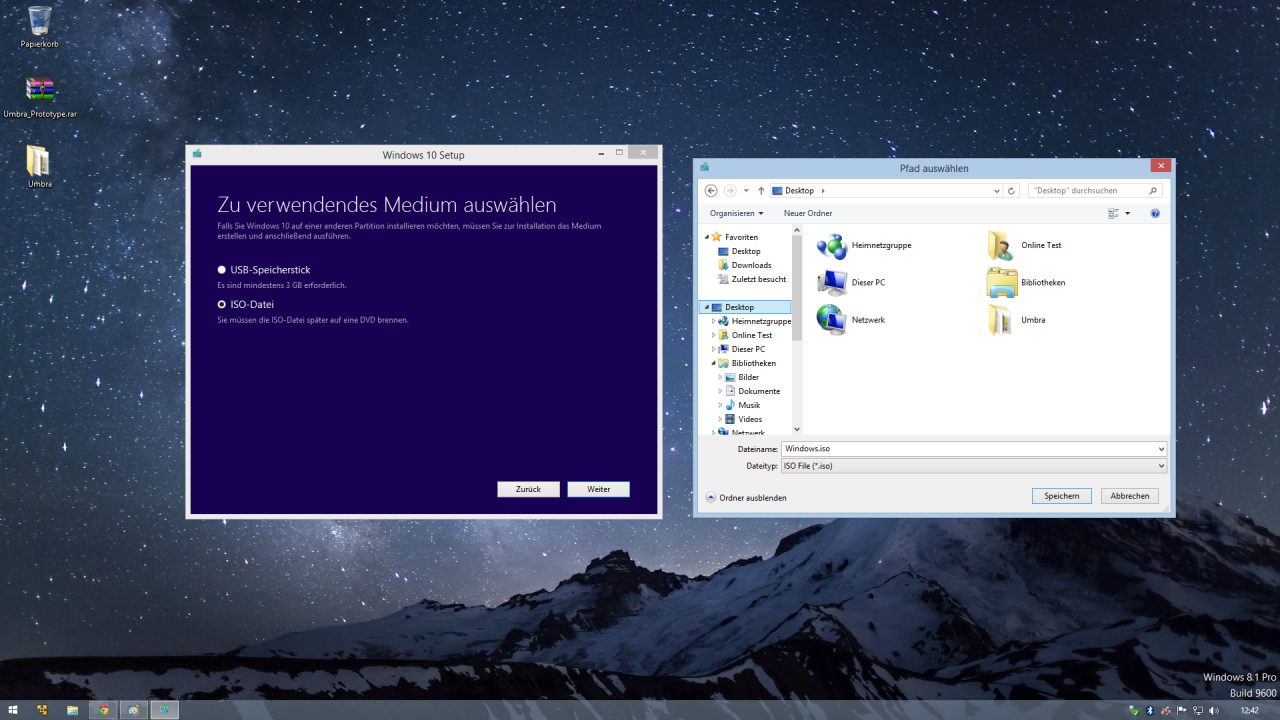The image size is (1280, 720).
Task: Click the up-one-level arrow icon
Action: (761, 190)
